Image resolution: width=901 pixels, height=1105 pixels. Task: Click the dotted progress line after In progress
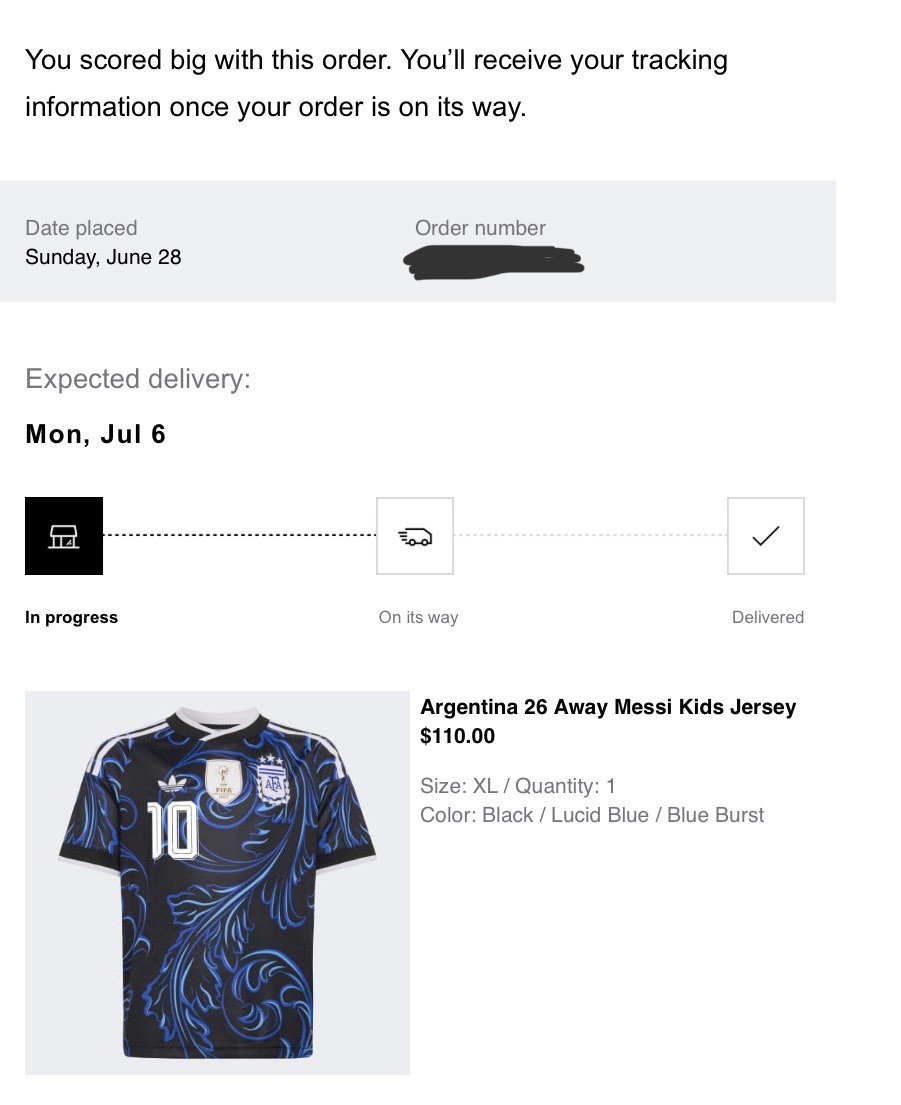click(240, 536)
